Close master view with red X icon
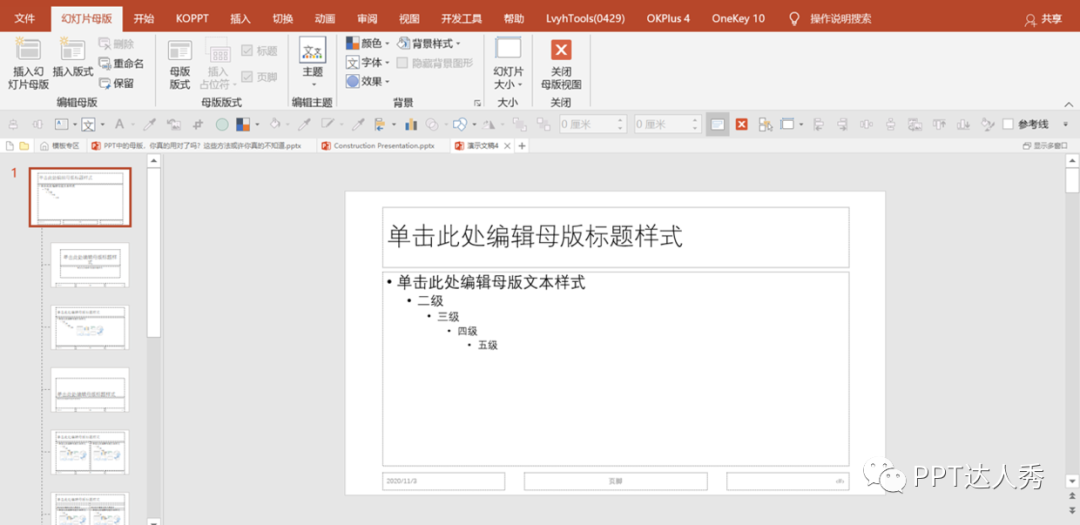The height and width of the screenshot is (525, 1080). point(561,50)
